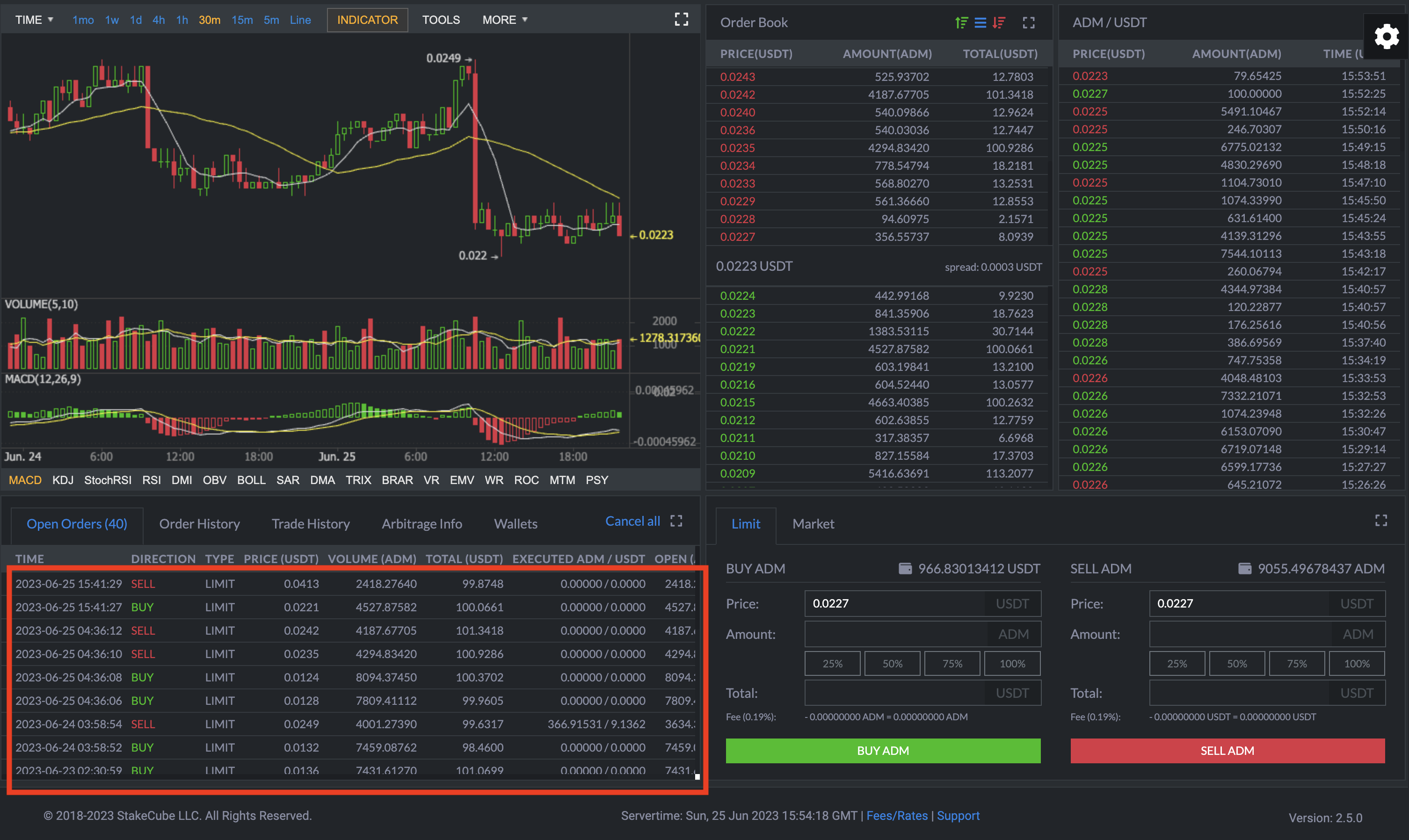Open the settings gear panel

point(1387,37)
